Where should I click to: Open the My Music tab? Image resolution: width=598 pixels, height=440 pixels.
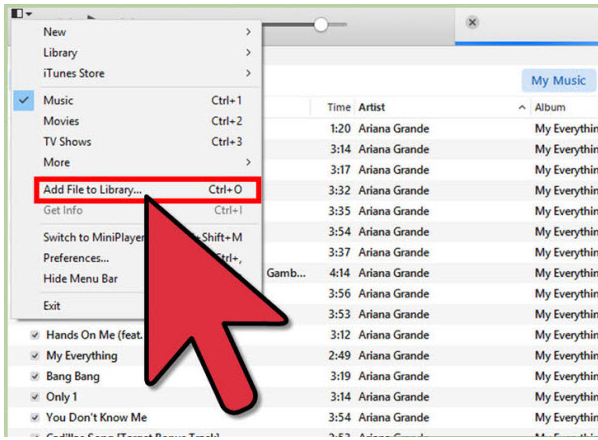[x=558, y=80]
